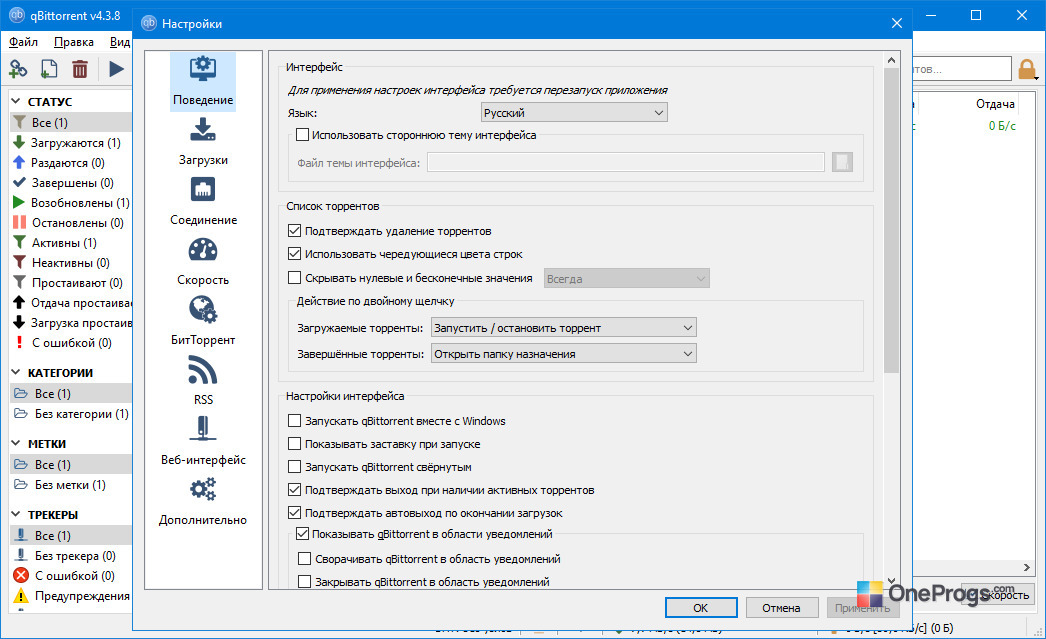Select Без трекера (0) tracker filter
The width and height of the screenshot is (1046, 639).
71,556
